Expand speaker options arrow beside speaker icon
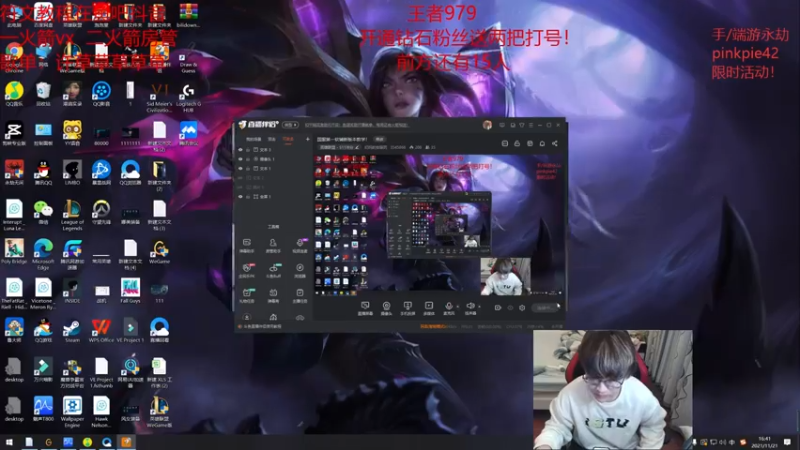The image size is (800, 450). tap(479, 307)
